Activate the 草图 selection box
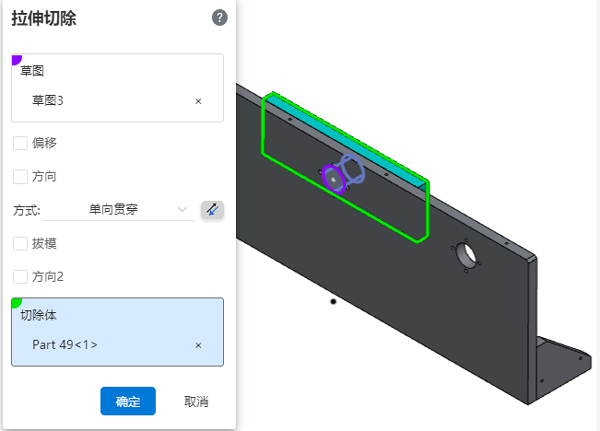 pyautogui.click(x=117, y=88)
